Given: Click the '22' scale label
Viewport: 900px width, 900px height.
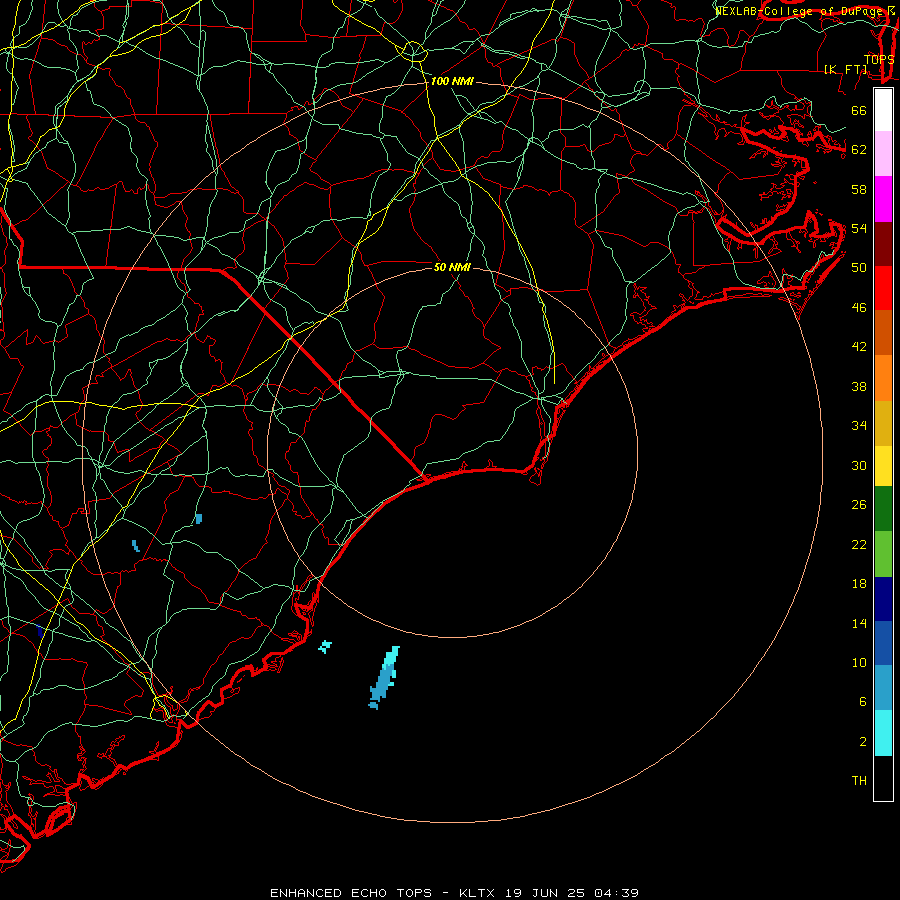Looking at the screenshot, I should tap(859, 544).
